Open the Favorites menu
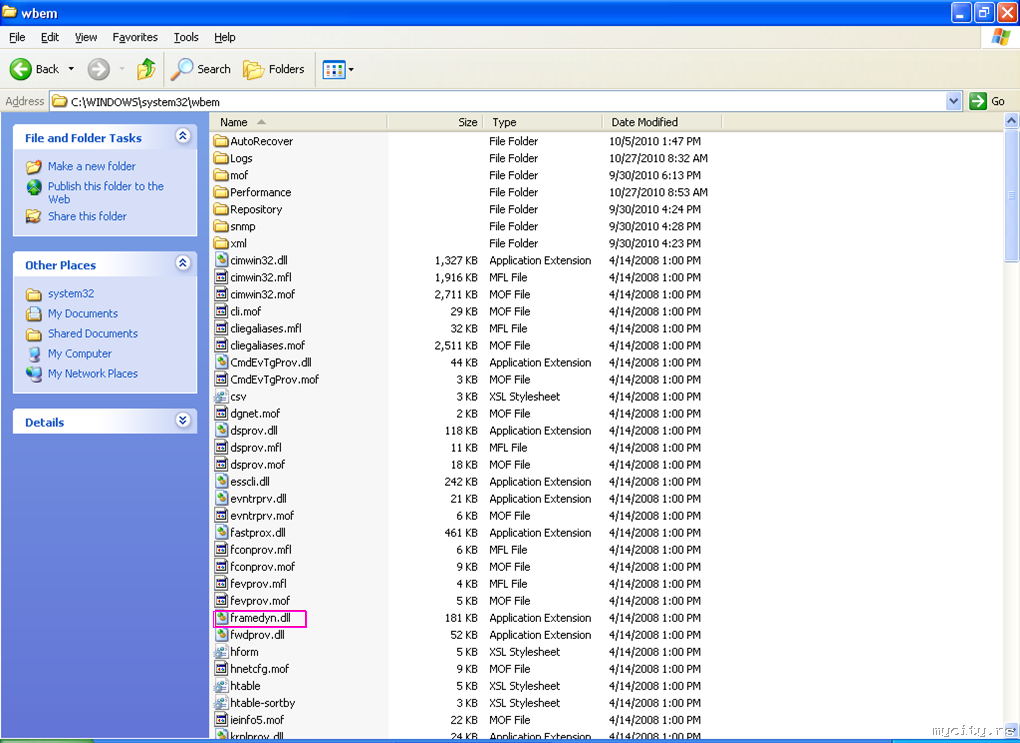Viewport: 1020px width, 743px height. tap(135, 37)
